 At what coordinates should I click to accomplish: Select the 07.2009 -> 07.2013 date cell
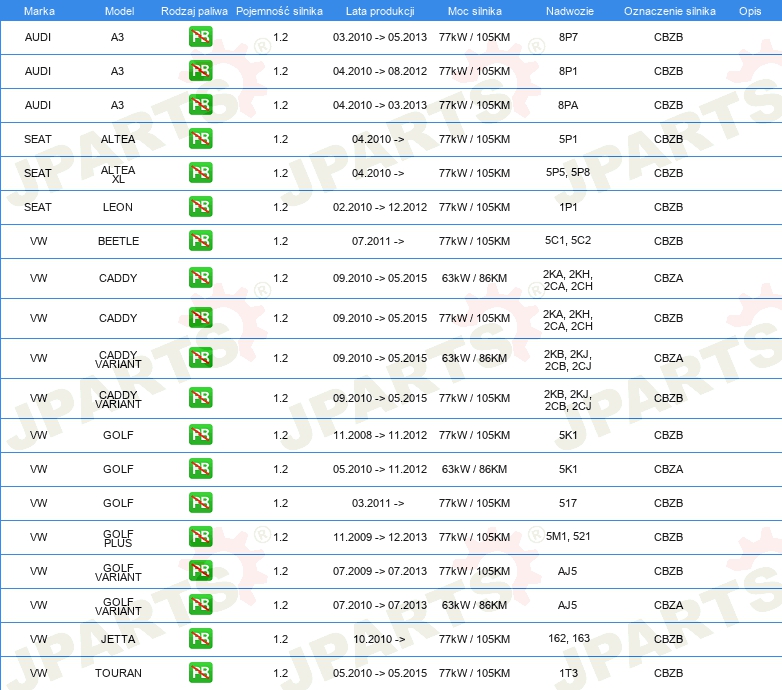click(380, 571)
